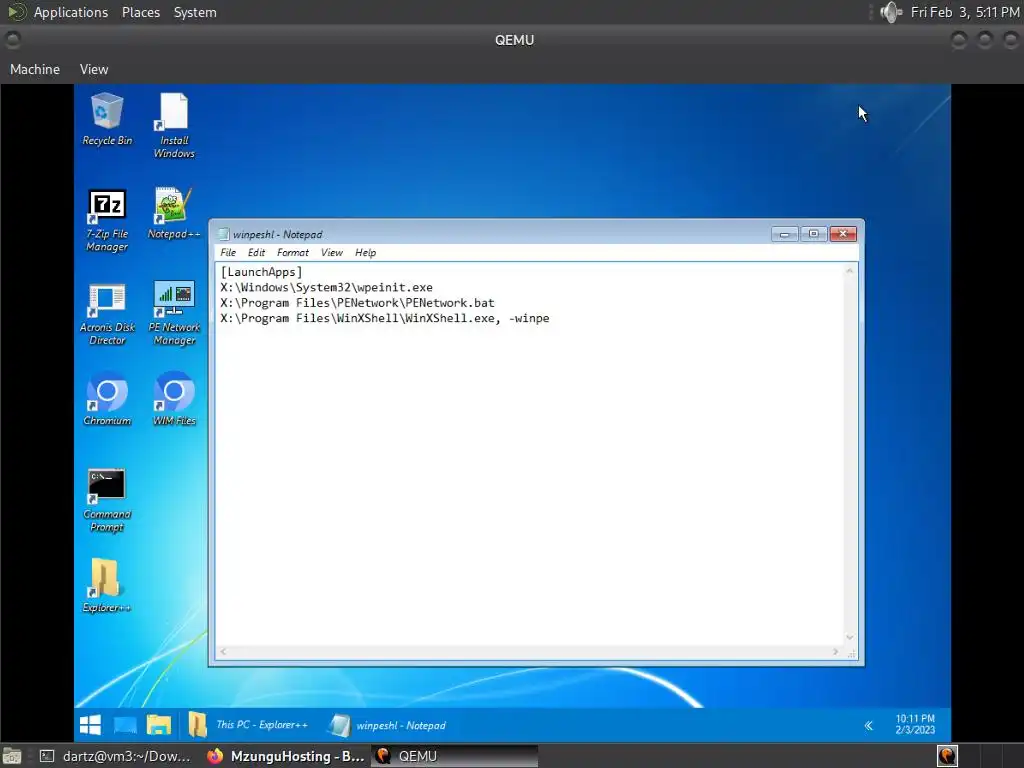Switch to MzunguHosting Firefox panel button
The height and width of the screenshot is (768, 1024).
pyautogui.click(x=285, y=756)
